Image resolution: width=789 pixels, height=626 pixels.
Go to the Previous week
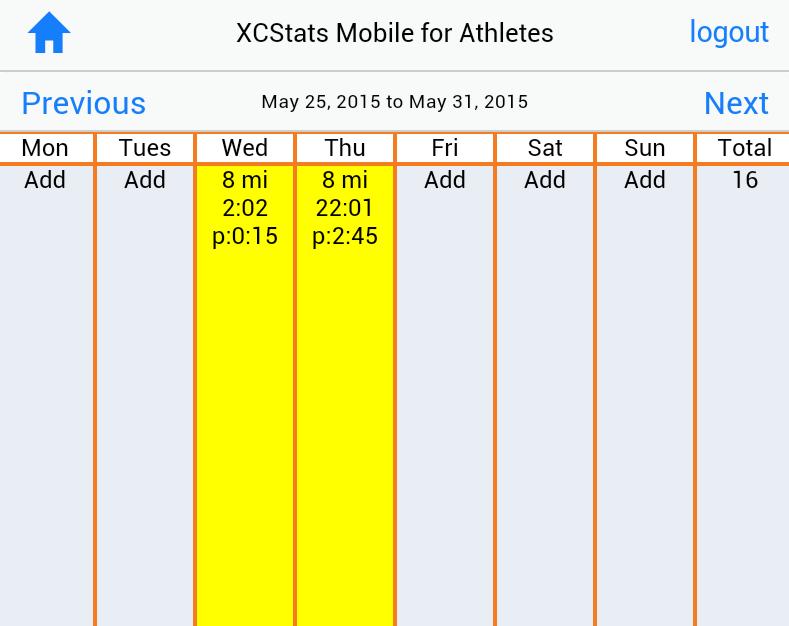coord(83,103)
